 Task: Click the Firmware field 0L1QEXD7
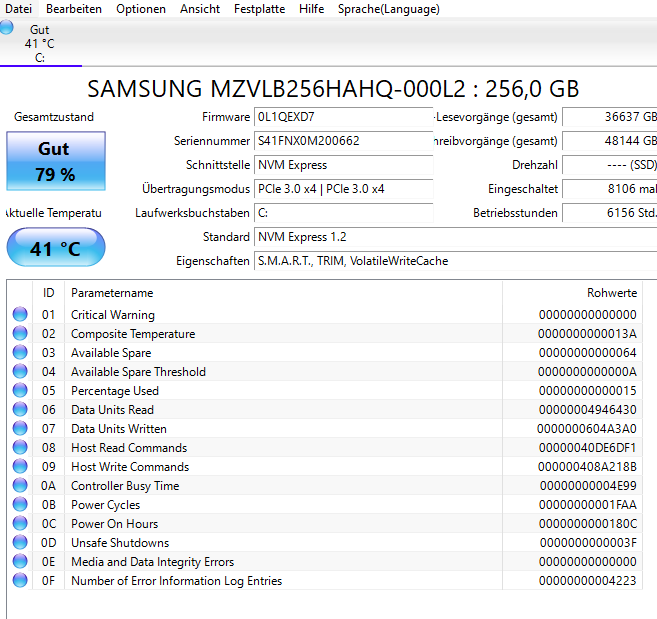point(343,117)
